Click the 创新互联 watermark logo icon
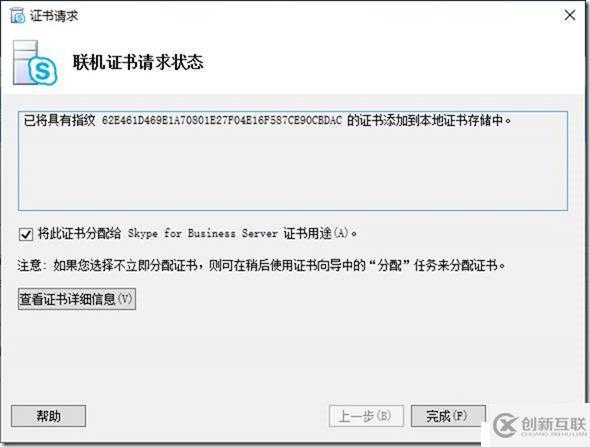The height and width of the screenshot is (447, 590). pos(506,425)
